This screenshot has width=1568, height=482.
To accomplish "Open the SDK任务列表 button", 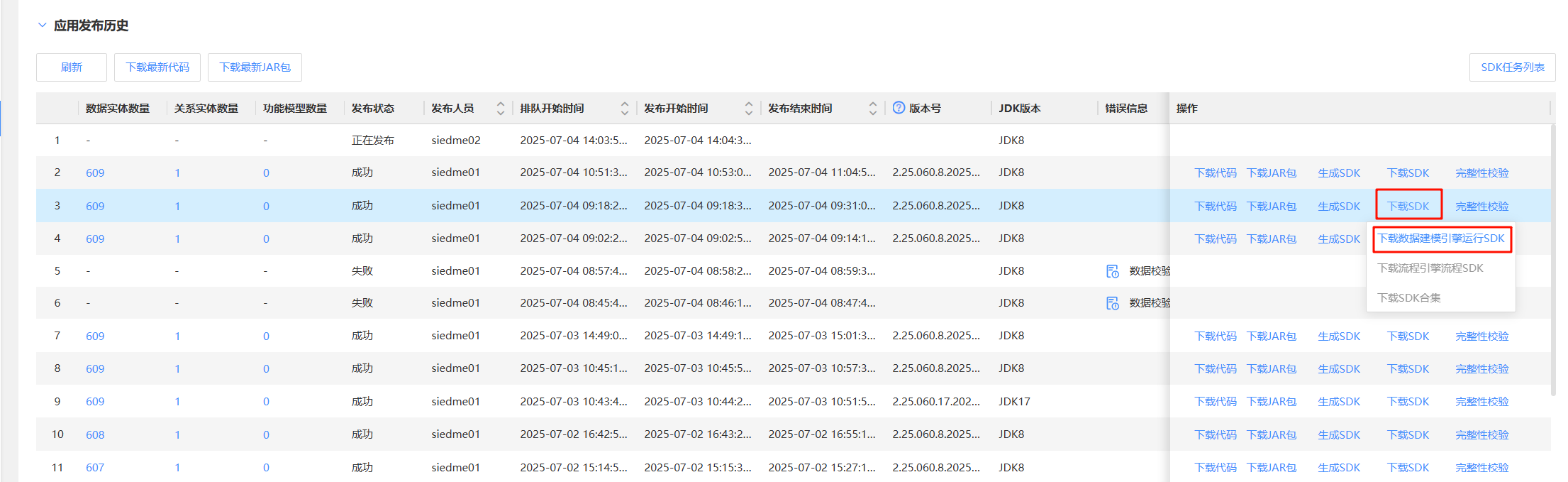I will (x=1512, y=67).
